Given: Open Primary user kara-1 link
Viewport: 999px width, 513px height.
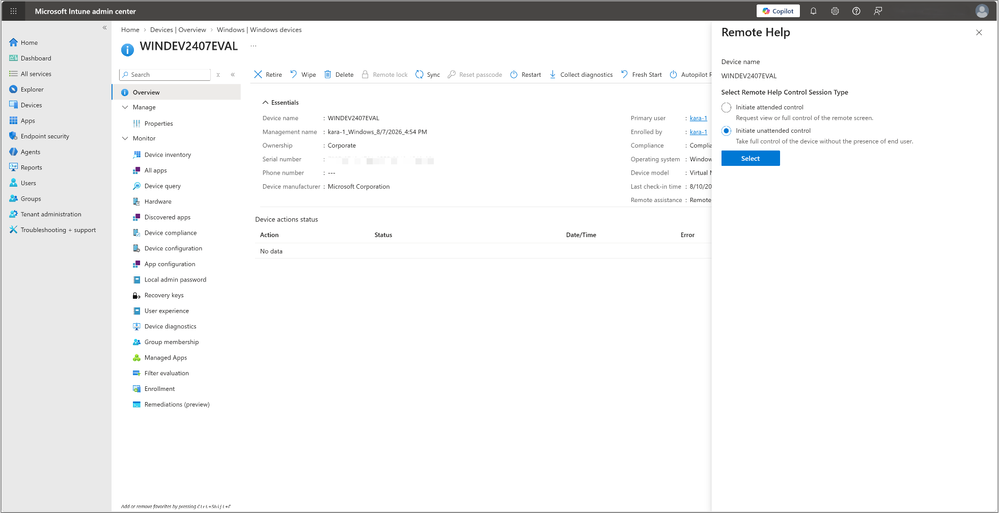Looking at the screenshot, I should (x=698, y=118).
